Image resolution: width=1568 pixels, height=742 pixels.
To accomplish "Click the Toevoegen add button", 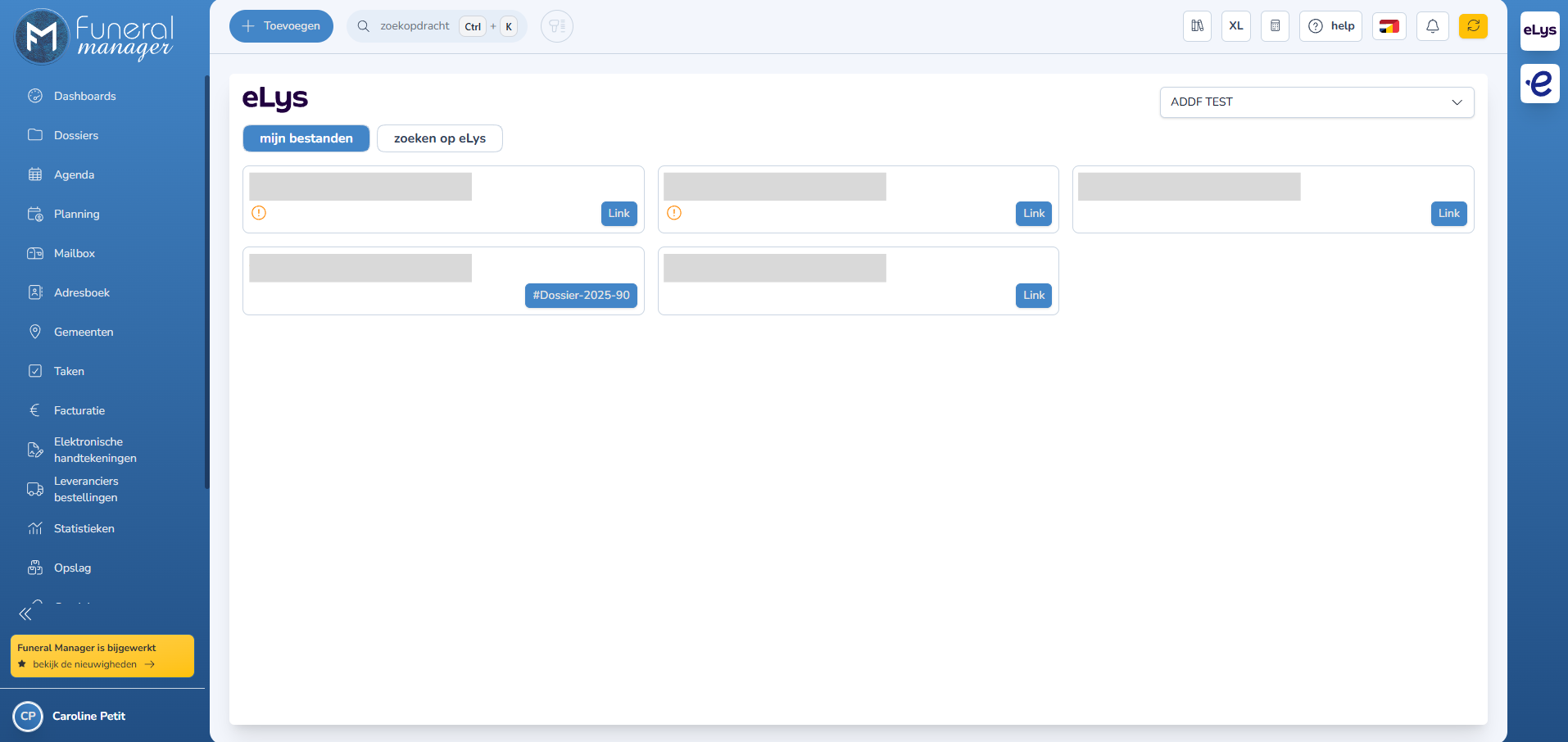I will [281, 26].
